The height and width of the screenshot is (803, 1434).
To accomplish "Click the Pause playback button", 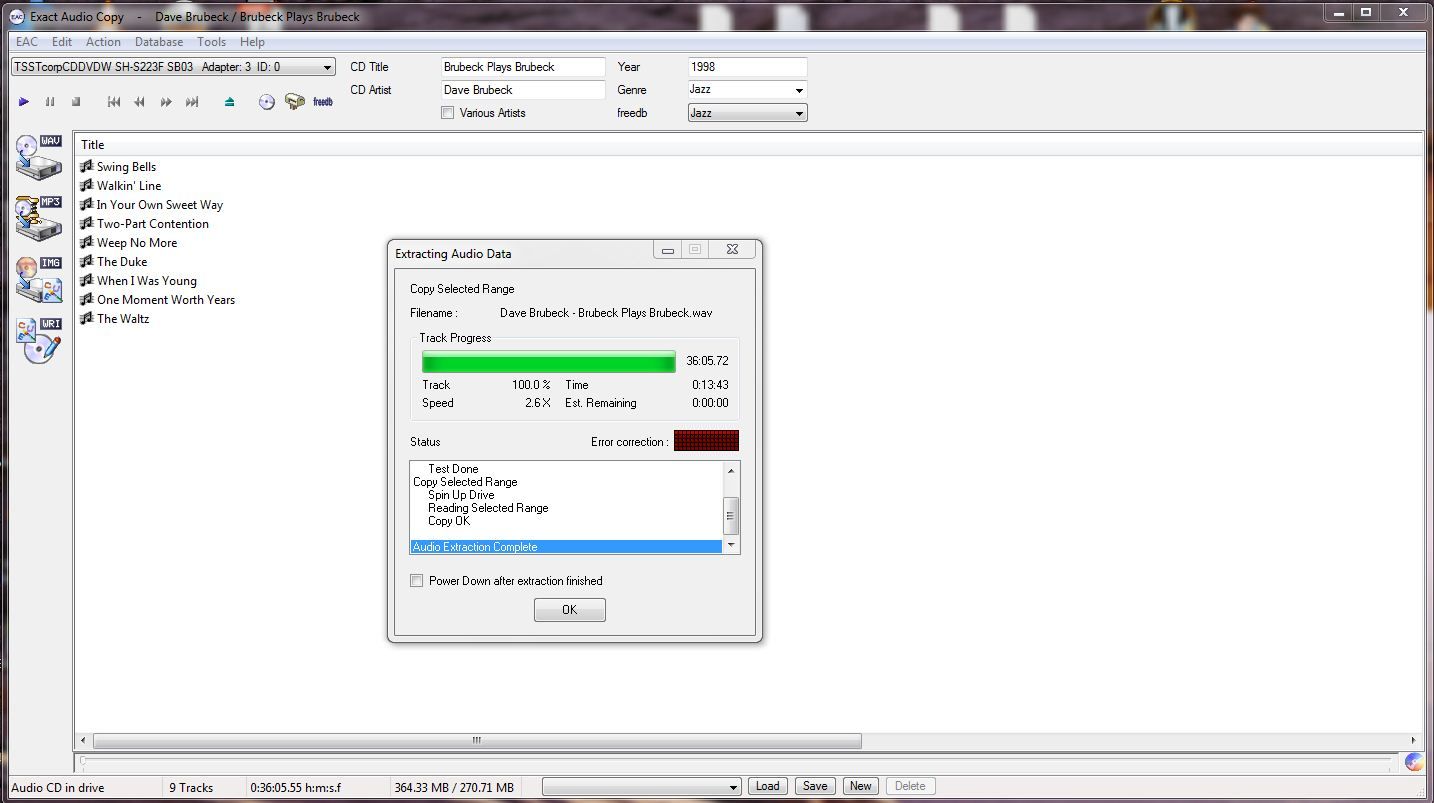I will coord(49,102).
